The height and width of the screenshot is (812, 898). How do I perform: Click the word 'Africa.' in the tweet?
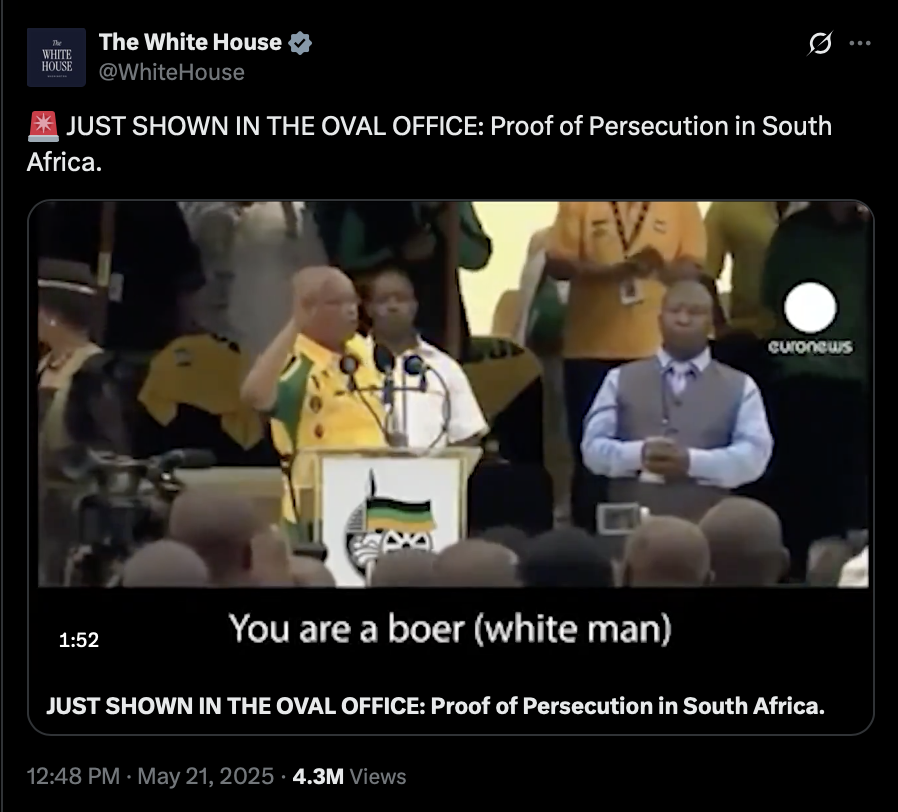point(64,163)
